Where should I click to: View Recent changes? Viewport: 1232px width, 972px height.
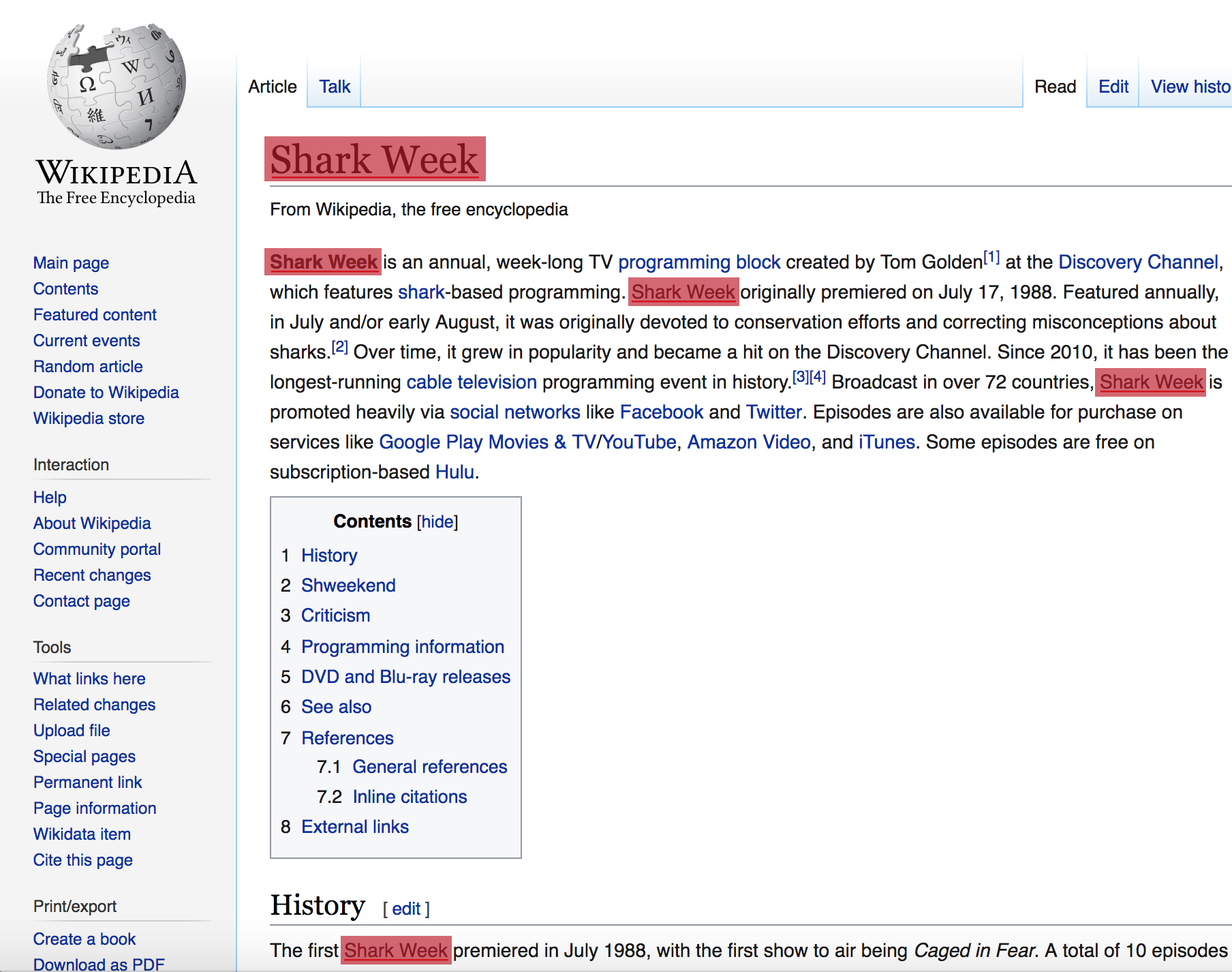[92, 575]
